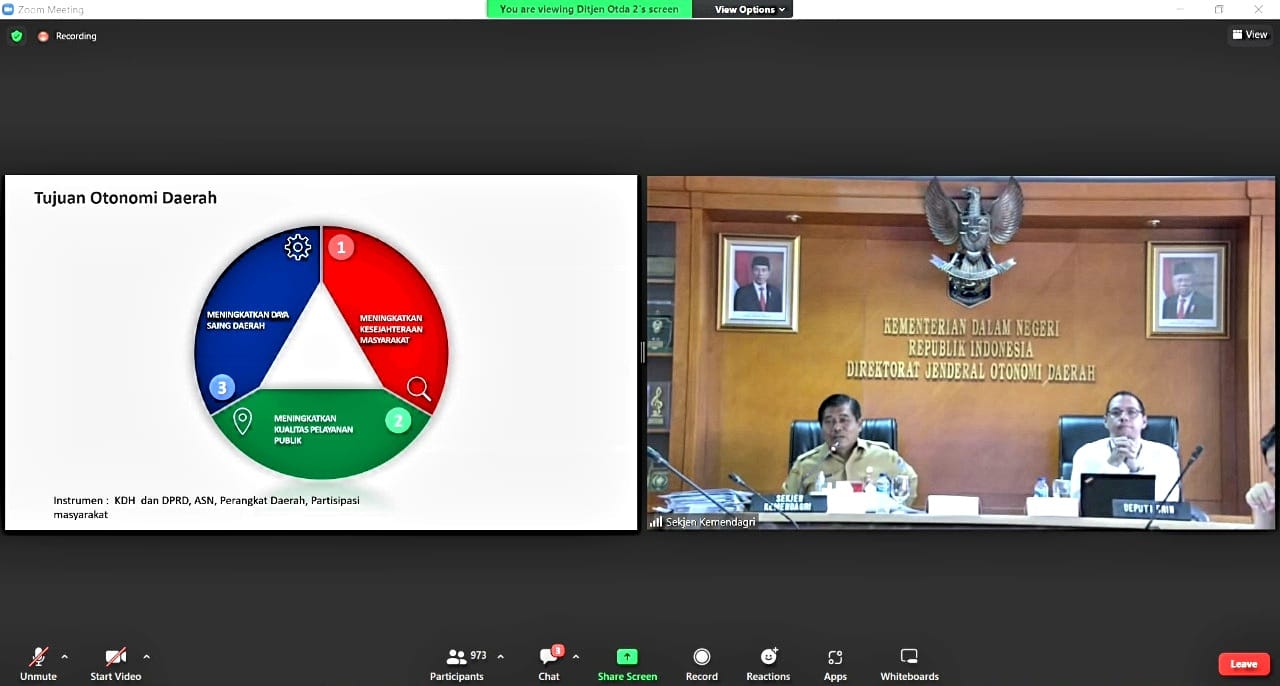The width and height of the screenshot is (1280, 686).
Task: Expand video options arrow beside Start Video
Action: coord(146,657)
